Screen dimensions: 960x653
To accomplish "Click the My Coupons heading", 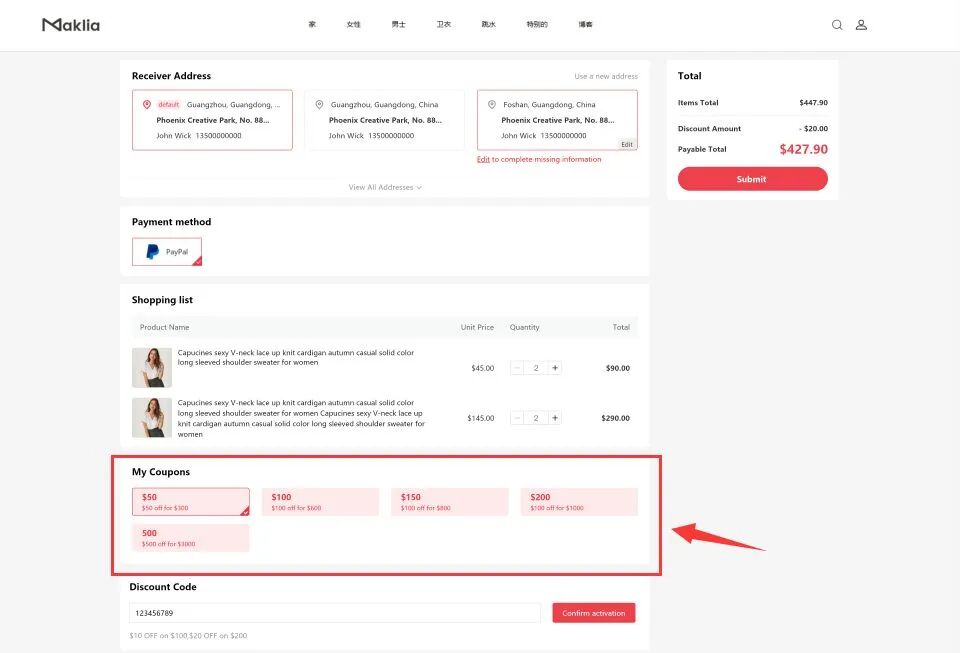I will tap(160, 472).
